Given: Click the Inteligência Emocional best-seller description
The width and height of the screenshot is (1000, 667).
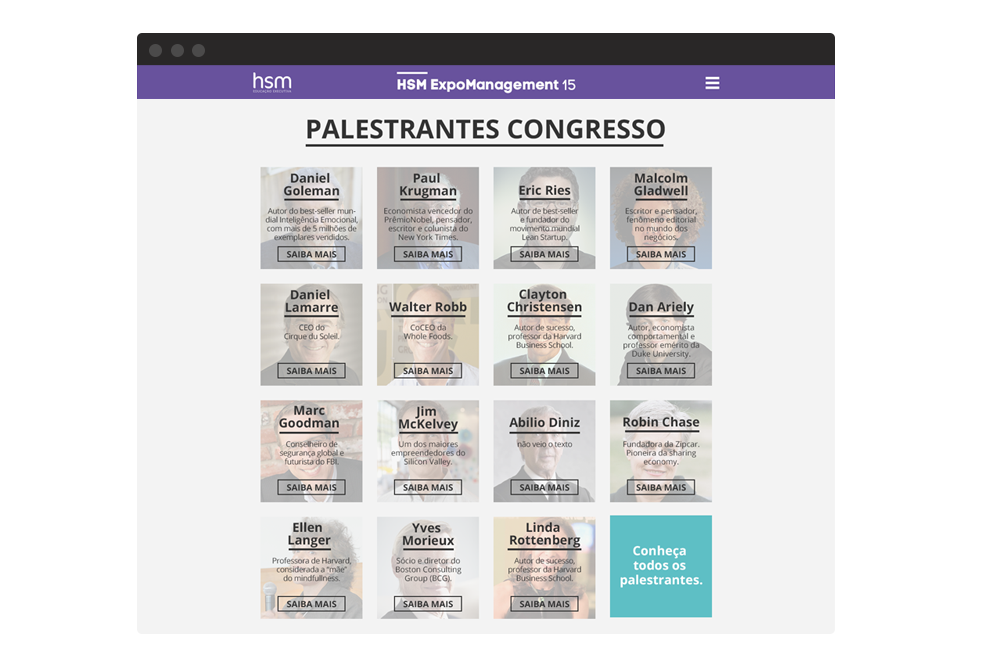Looking at the screenshot, I should pyautogui.click(x=311, y=224).
